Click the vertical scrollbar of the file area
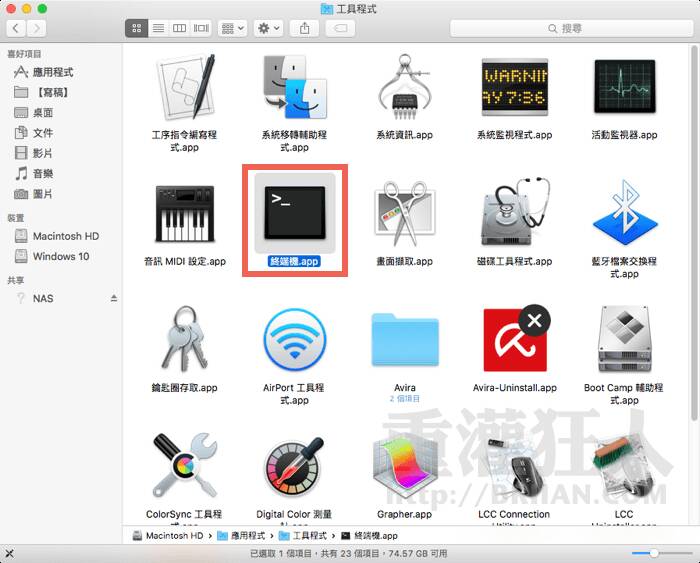This screenshot has width=700, height=563. point(694,232)
